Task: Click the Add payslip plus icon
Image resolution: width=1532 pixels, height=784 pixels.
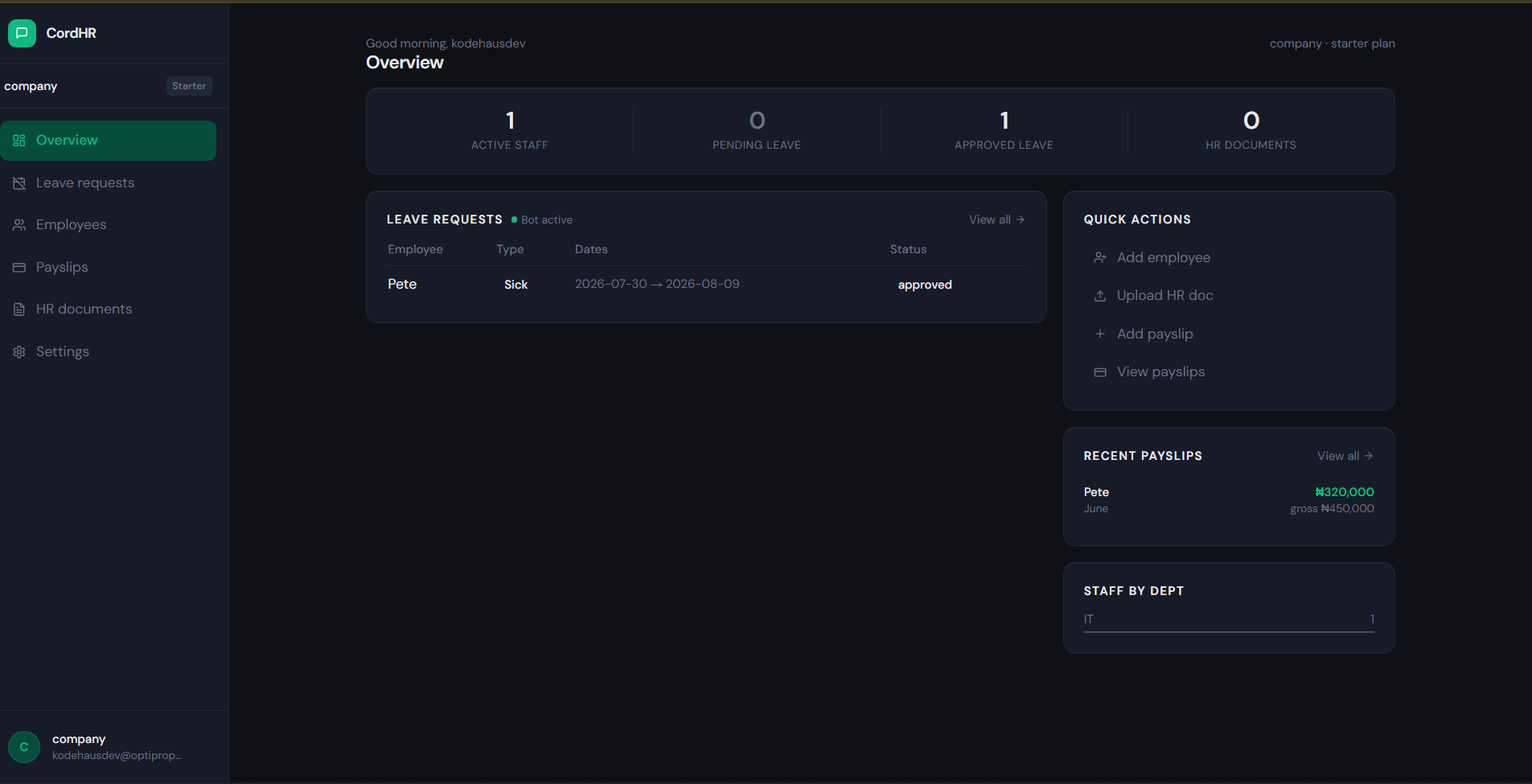Action: [x=1100, y=334]
